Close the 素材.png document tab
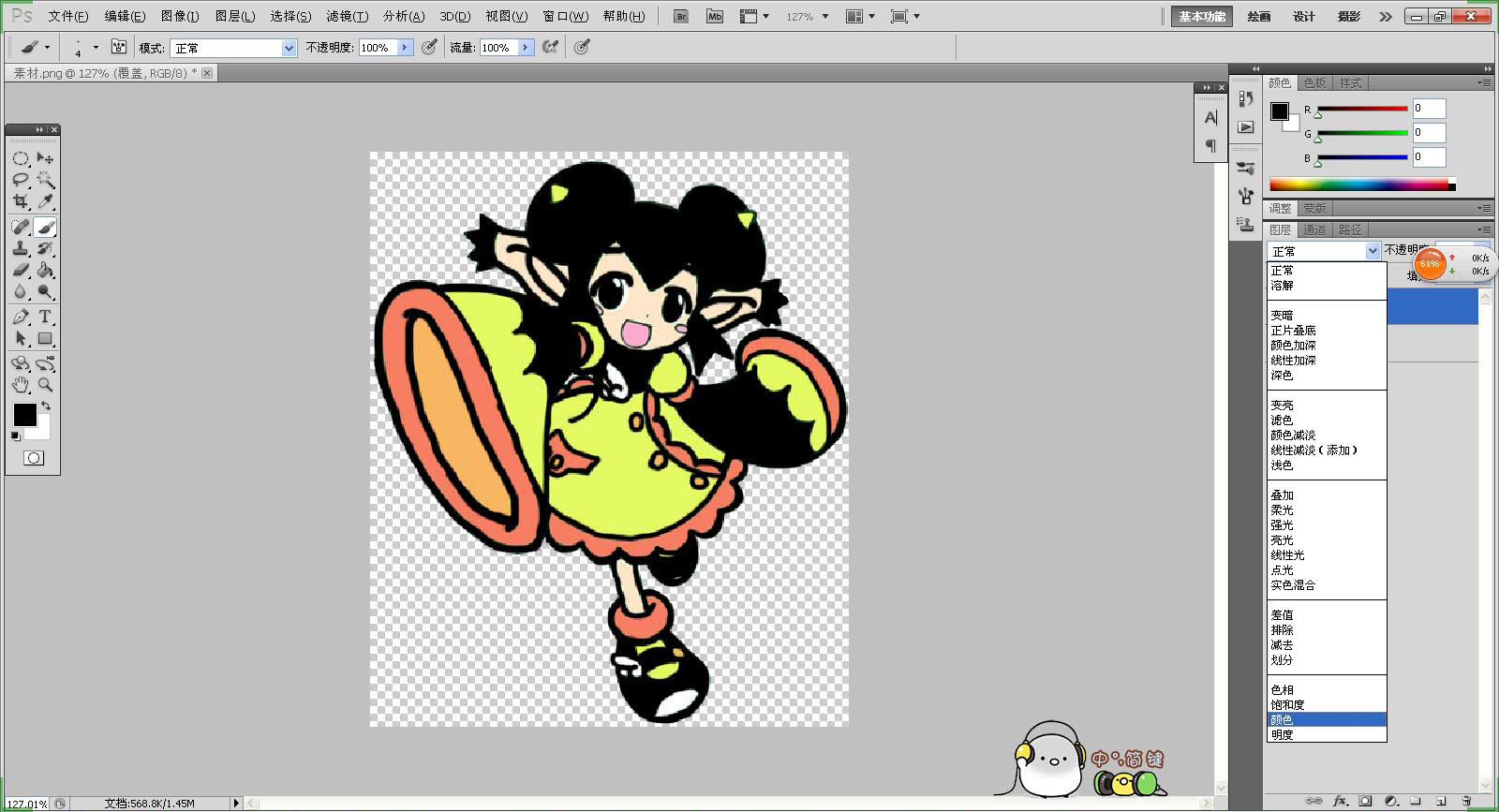The image size is (1499, 812). click(207, 73)
